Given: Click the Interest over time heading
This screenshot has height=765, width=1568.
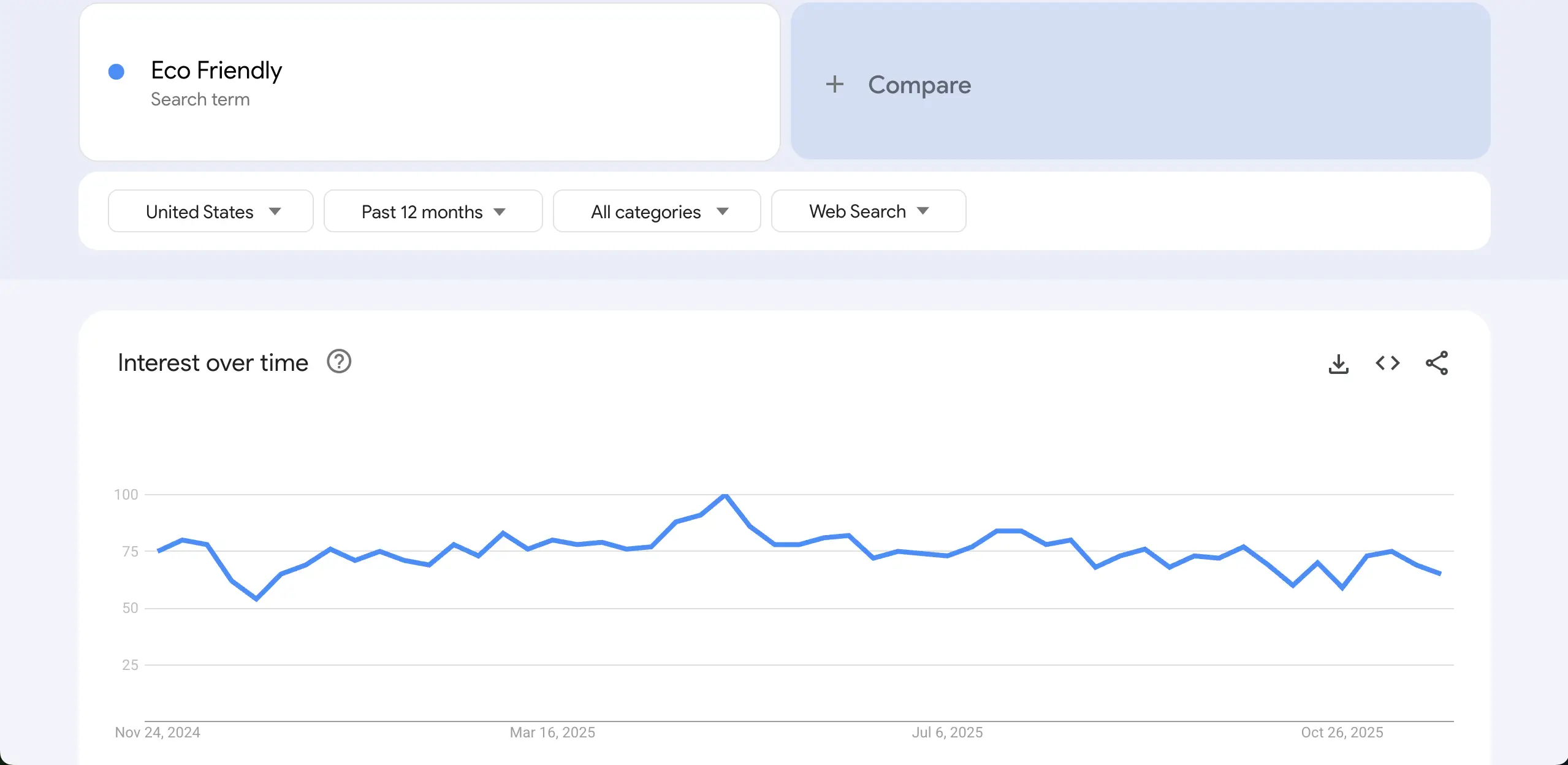Looking at the screenshot, I should click(x=213, y=363).
